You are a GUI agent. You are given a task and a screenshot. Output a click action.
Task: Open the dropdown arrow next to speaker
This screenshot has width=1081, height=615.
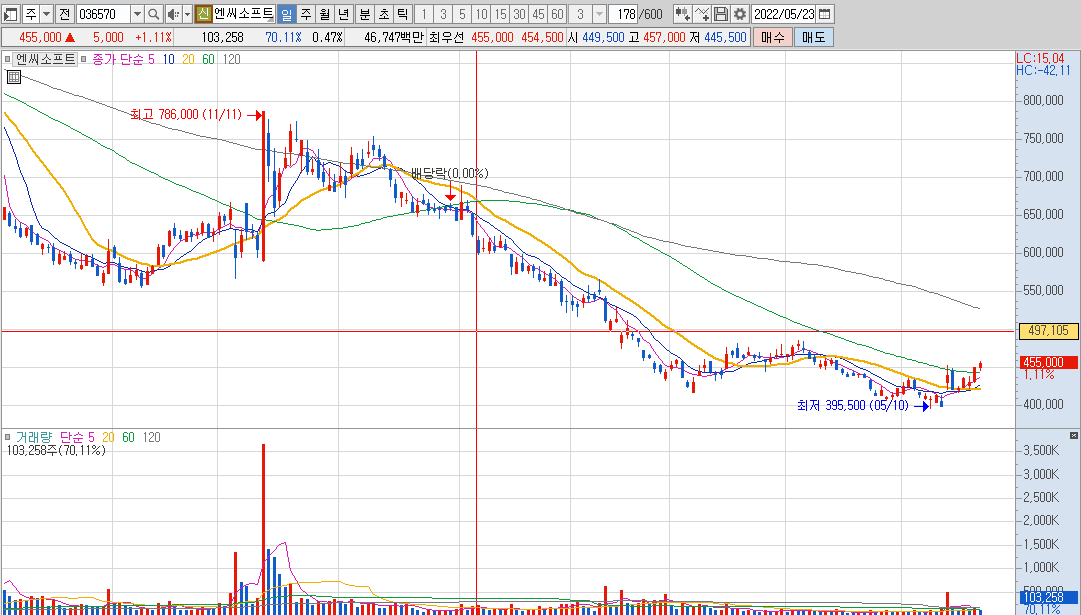(x=187, y=14)
